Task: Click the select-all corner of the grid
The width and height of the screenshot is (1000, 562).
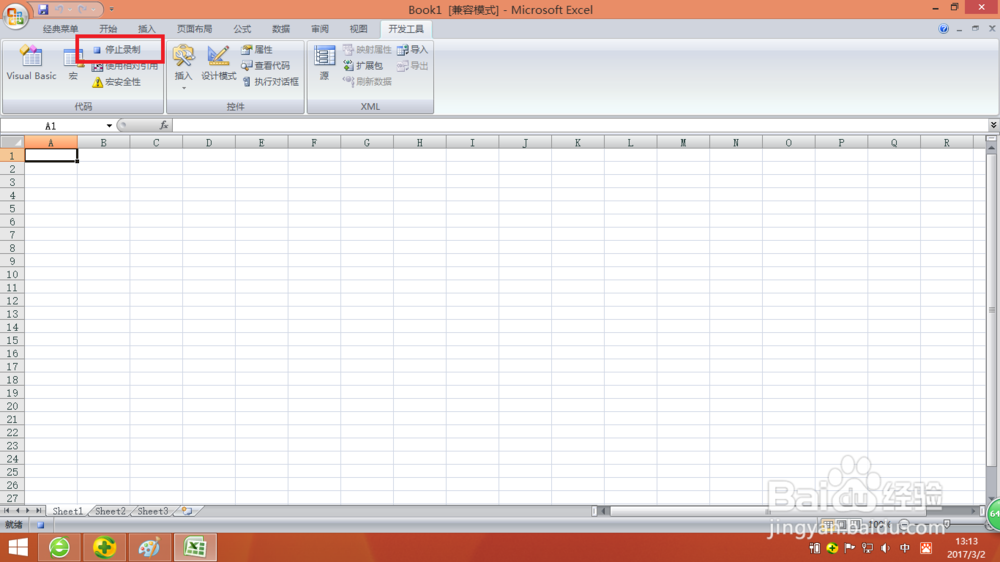Action: click(x=12, y=142)
